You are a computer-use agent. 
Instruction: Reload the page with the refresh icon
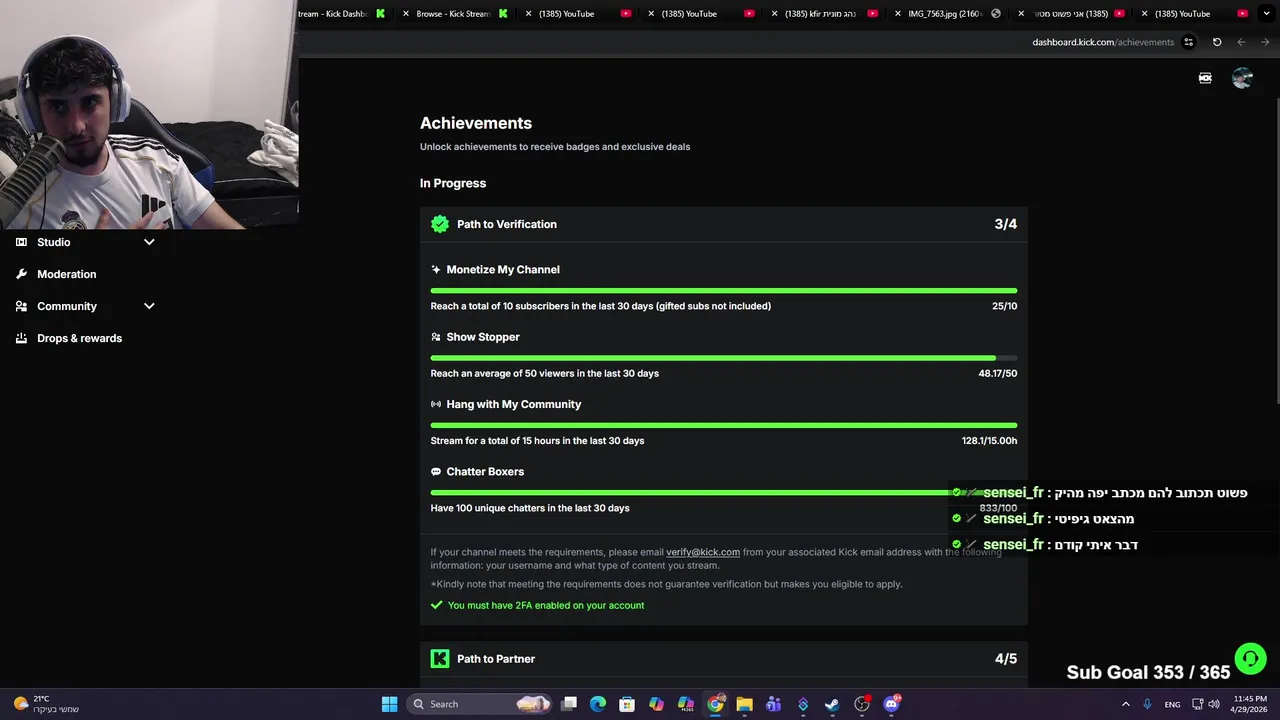tap(1217, 42)
